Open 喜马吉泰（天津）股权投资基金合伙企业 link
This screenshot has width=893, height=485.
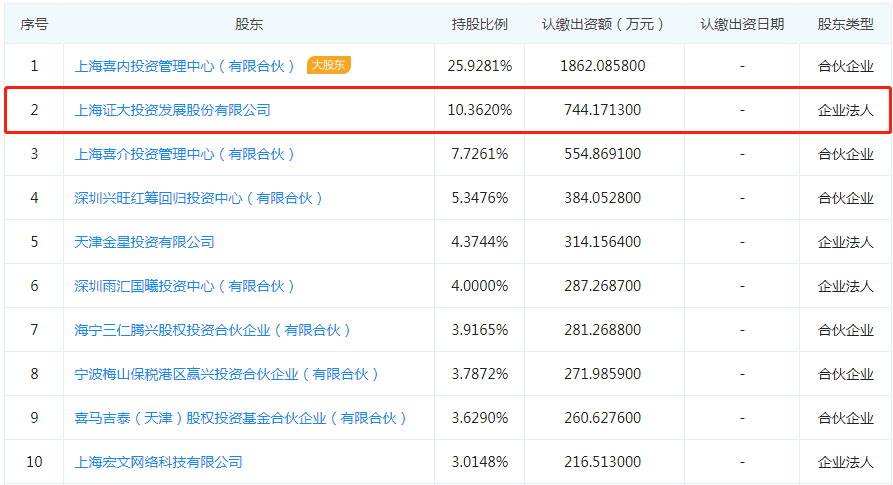click(x=240, y=418)
